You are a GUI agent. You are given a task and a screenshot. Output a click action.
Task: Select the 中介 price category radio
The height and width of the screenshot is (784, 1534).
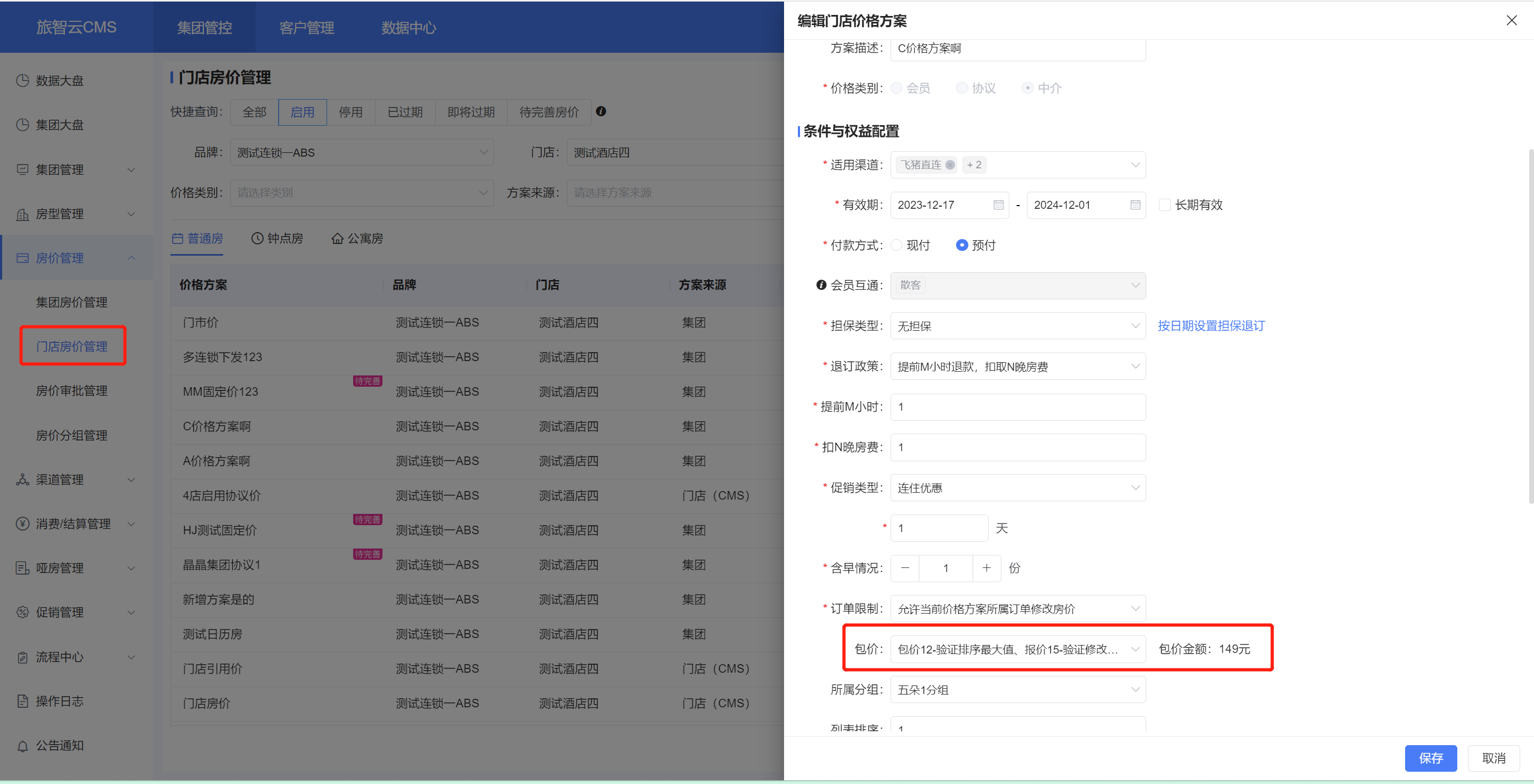[1027, 88]
